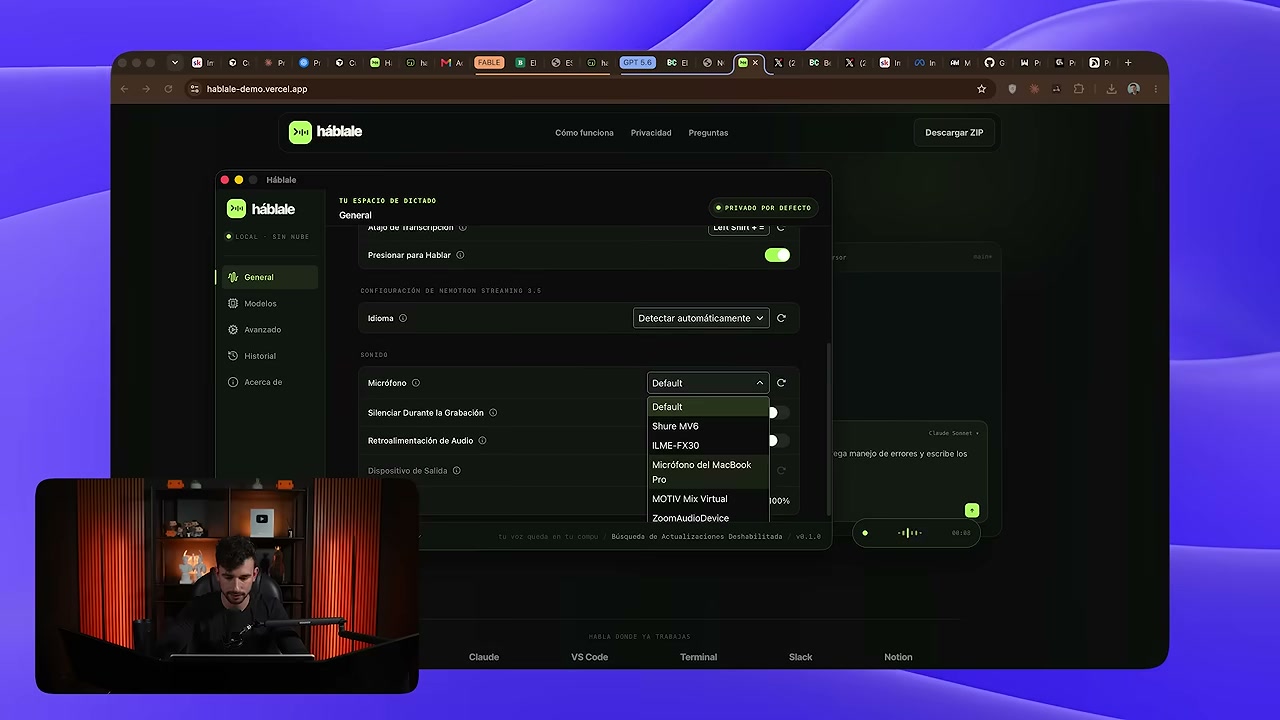Click VS Code label in footer row
The height and width of the screenshot is (720, 1280).
point(589,657)
